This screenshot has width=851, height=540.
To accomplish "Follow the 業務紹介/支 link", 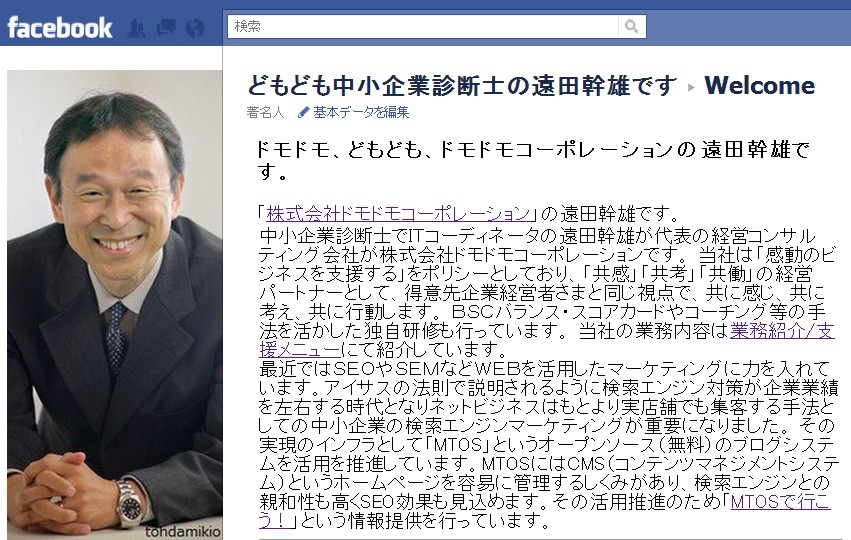I will coord(782,331).
